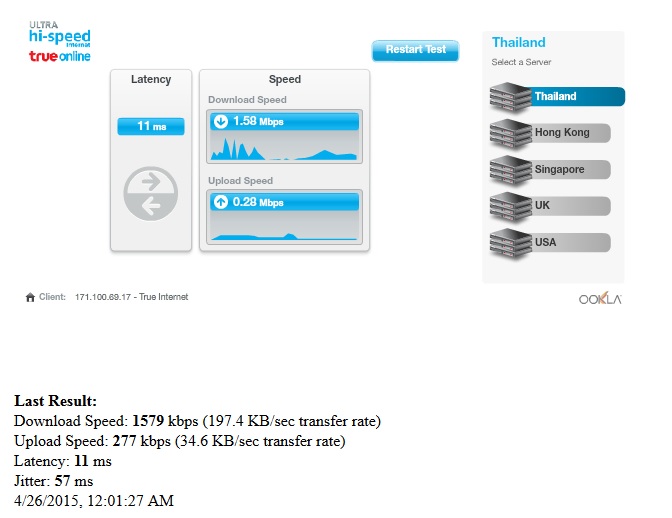Click the Latency panel heading

pos(151,79)
